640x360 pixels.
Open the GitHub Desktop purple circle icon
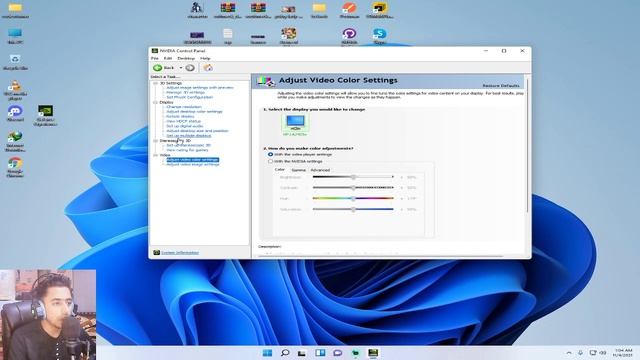point(349,33)
